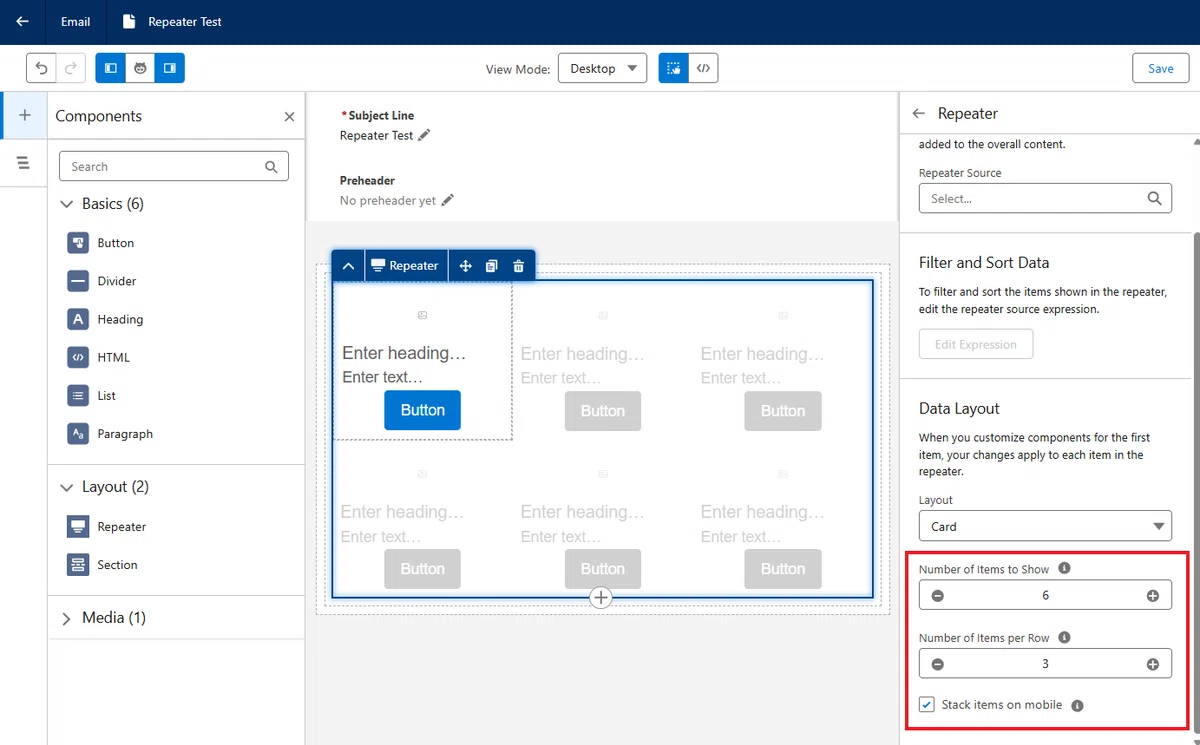
Task: Decrease Number of Items per Row
Action: [937, 664]
